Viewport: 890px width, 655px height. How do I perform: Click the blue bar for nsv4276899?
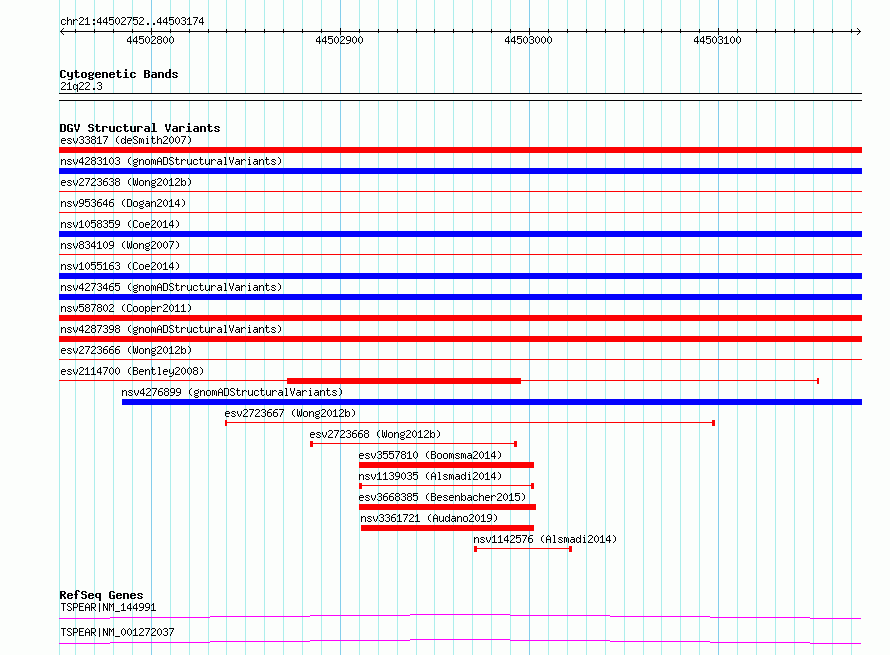[492, 402]
